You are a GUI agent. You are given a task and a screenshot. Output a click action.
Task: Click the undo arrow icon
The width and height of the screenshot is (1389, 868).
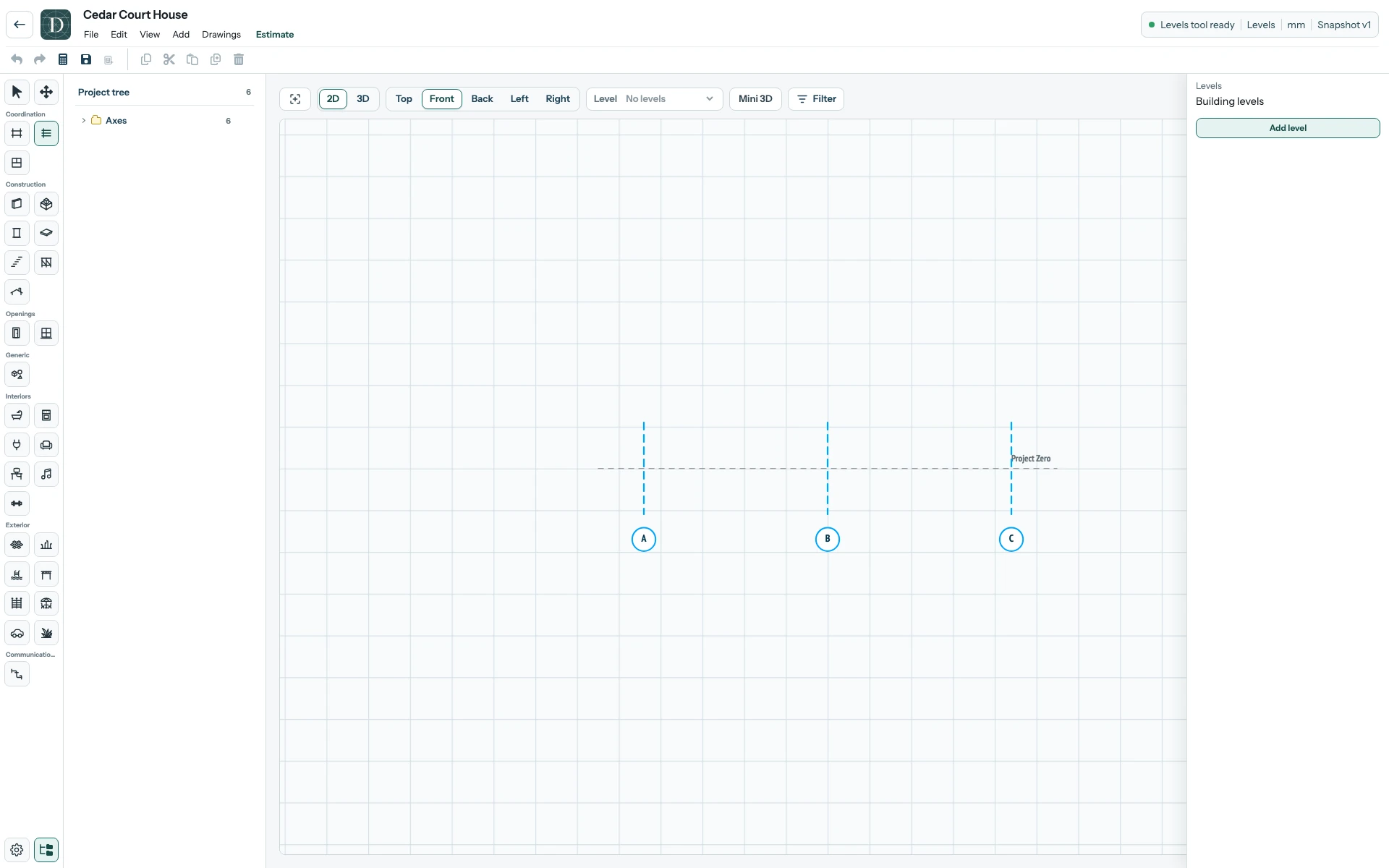(x=17, y=59)
